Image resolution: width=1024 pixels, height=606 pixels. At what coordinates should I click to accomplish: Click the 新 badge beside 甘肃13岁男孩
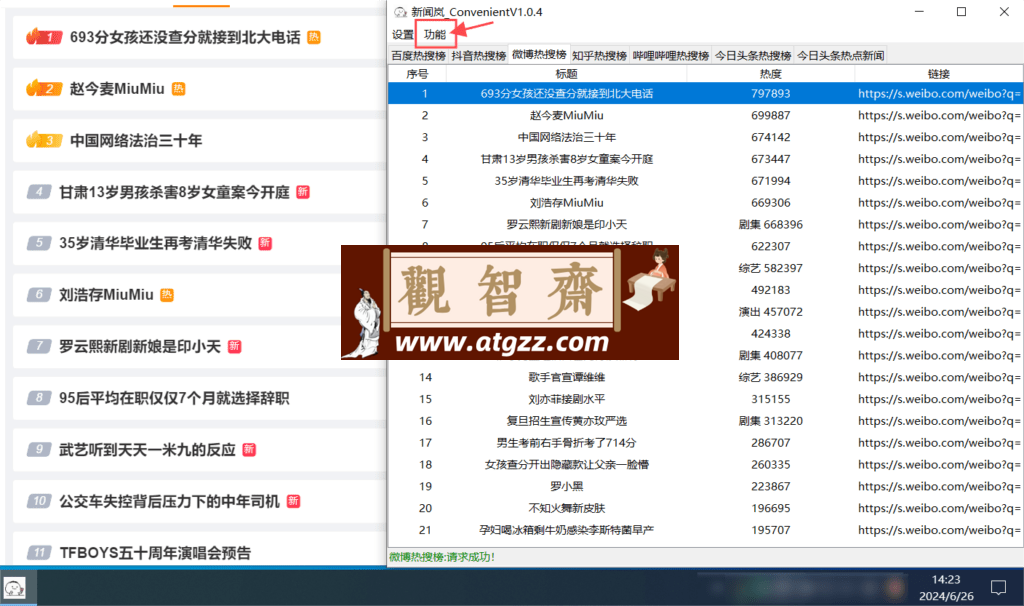(302, 192)
